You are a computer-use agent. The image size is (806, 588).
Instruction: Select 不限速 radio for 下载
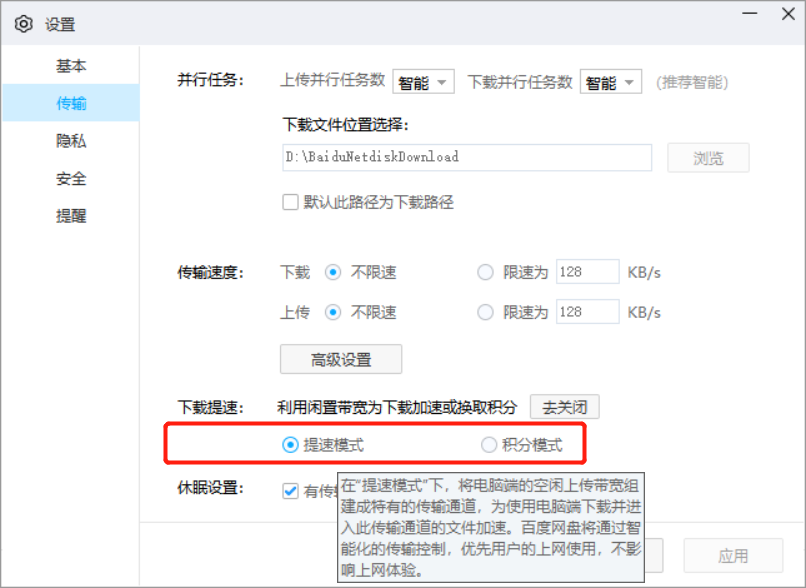pyautogui.click(x=333, y=272)
